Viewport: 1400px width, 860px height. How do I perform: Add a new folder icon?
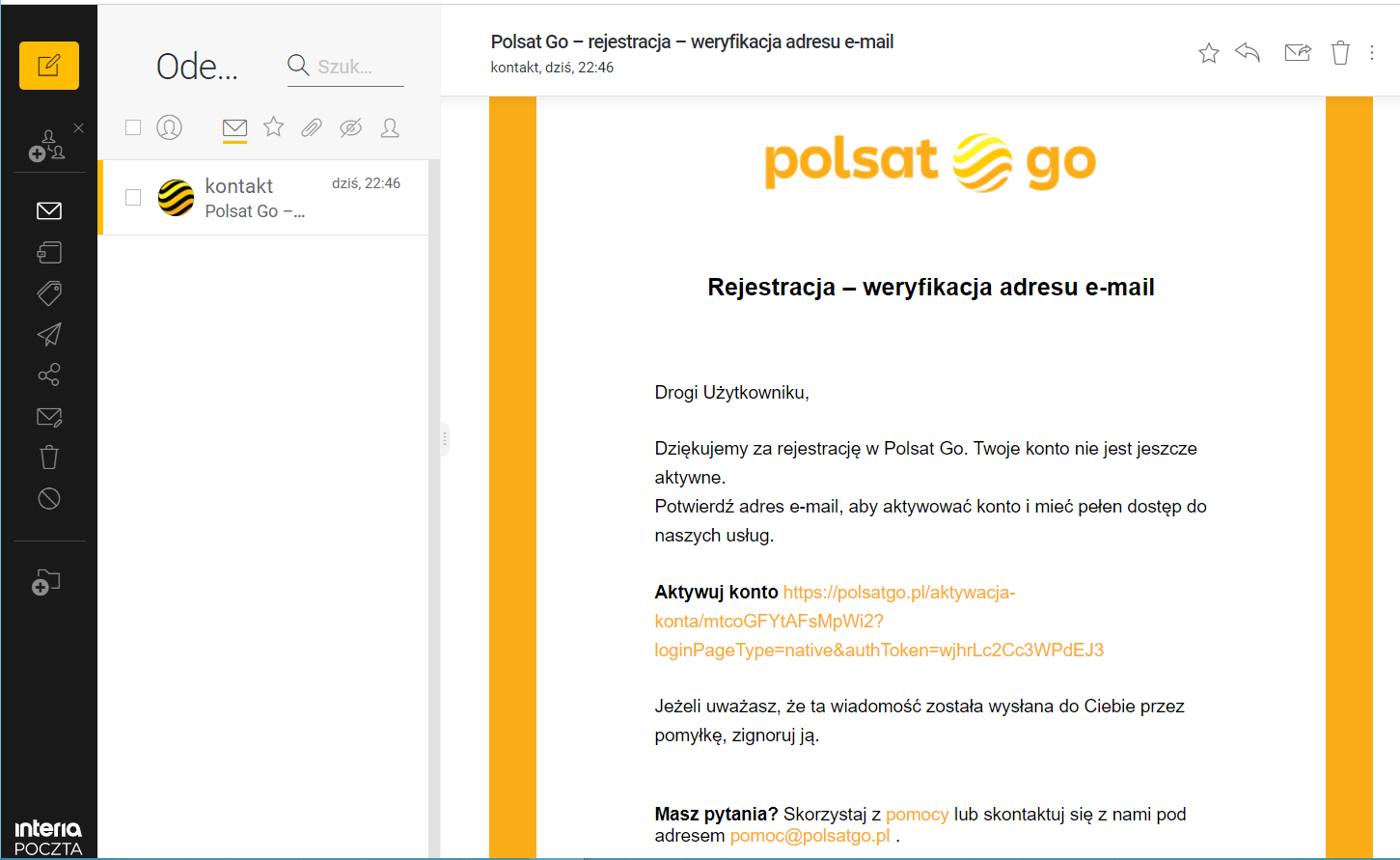point(46,582)
